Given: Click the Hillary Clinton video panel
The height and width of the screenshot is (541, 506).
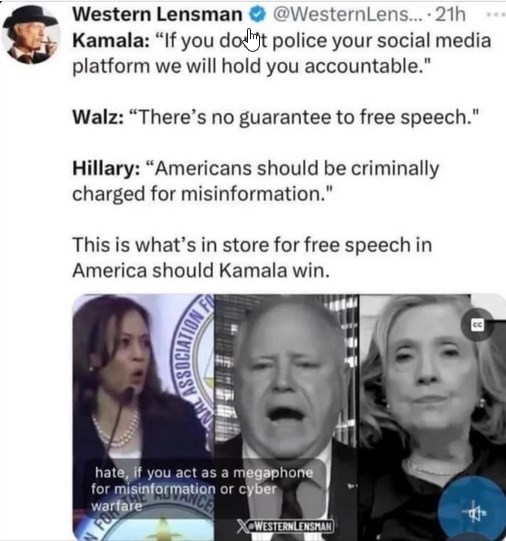Looking at the screenshot, I should 432,380.
